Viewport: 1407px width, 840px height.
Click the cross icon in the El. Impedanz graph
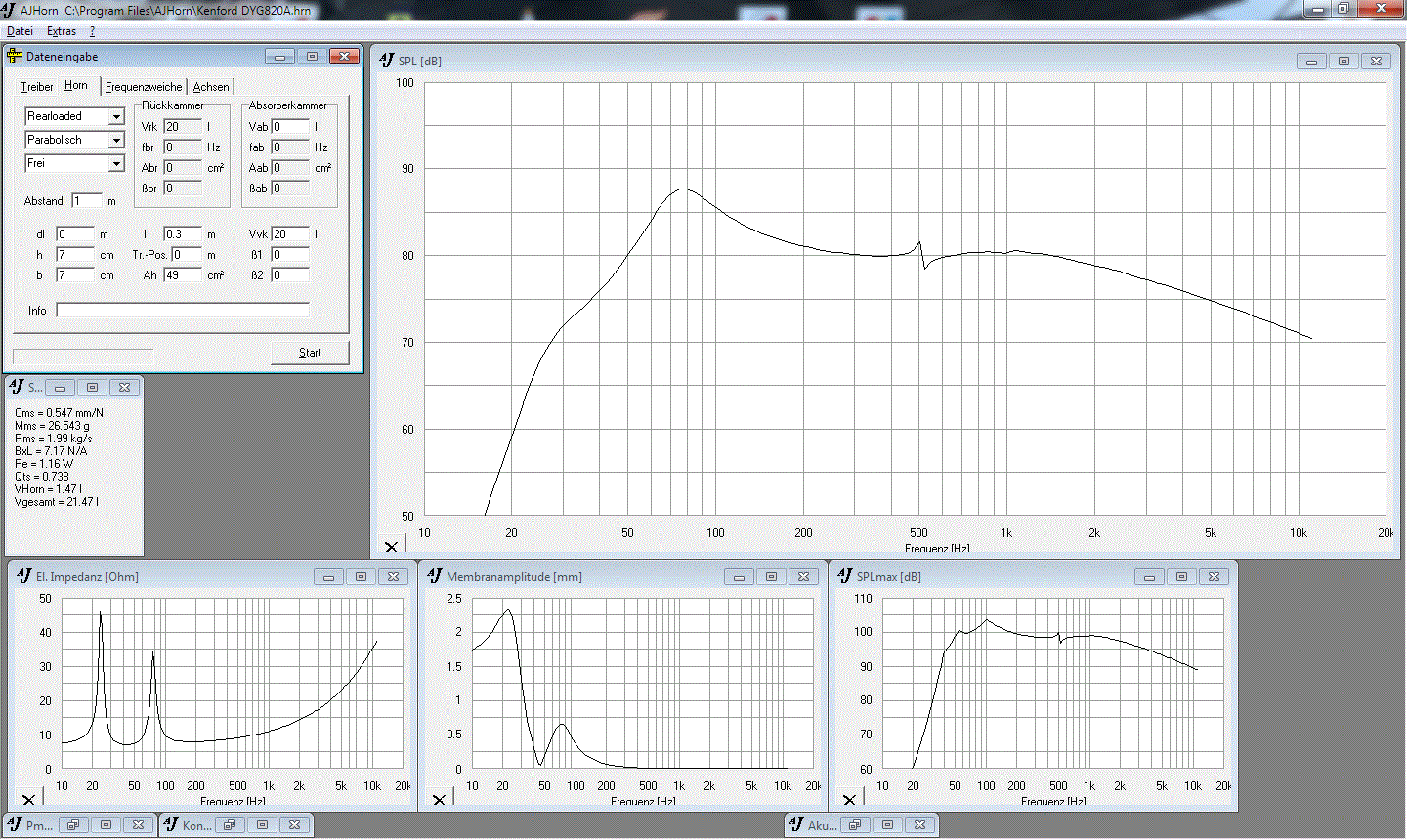tap(28, 800)
